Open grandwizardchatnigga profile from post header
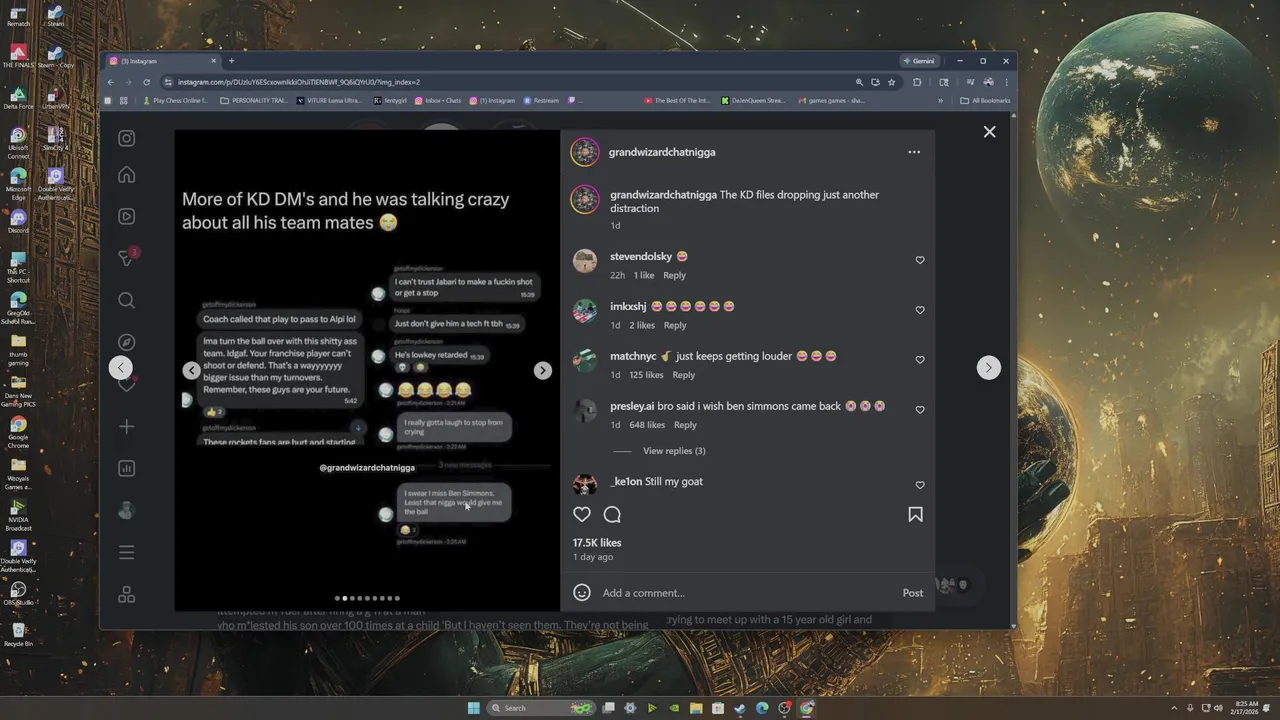Screen dimensions: 1280x720 tap(662, 152)
